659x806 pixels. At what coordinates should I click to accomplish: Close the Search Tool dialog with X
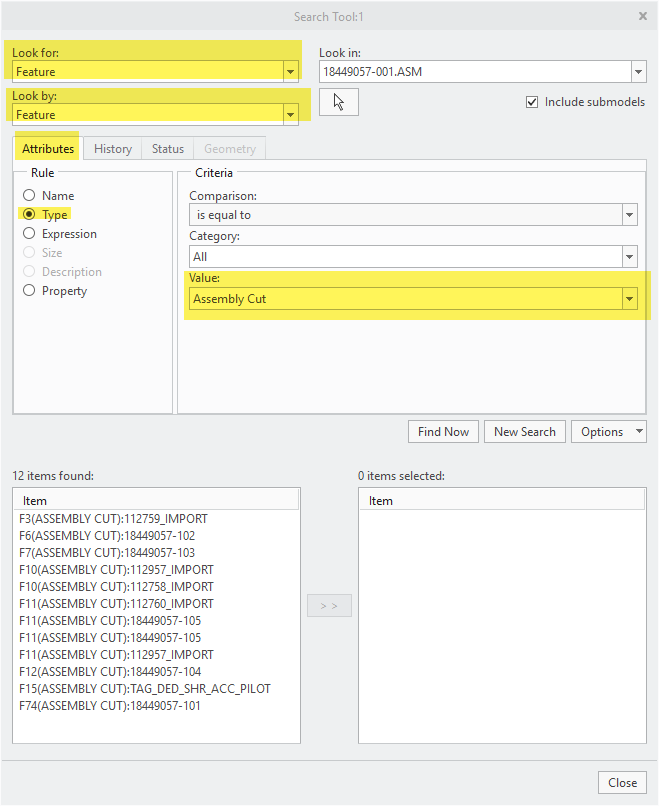[642, 16]
